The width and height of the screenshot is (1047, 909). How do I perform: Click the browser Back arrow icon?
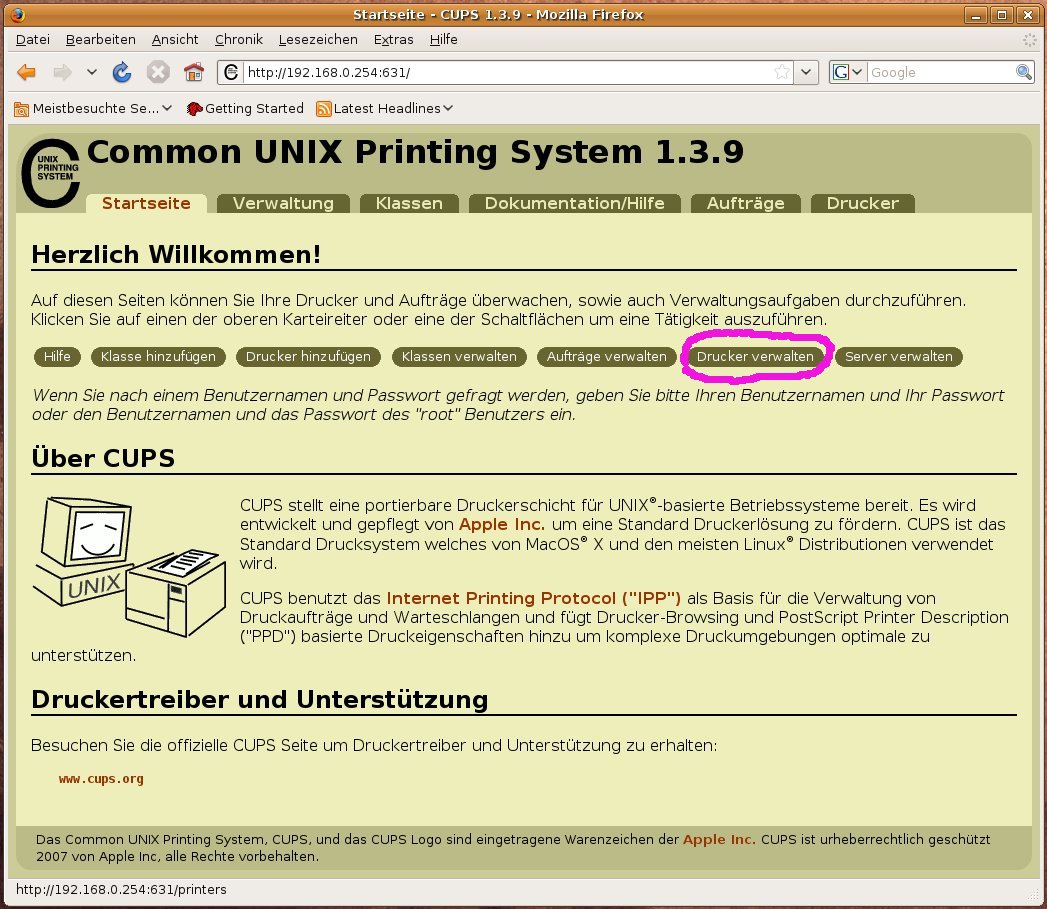tap(27, 72)
